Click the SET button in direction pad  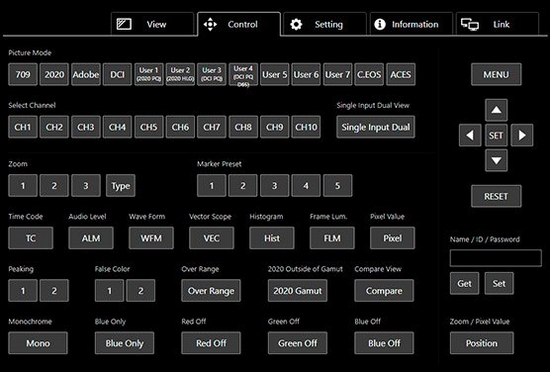click(x=496, y=135)
